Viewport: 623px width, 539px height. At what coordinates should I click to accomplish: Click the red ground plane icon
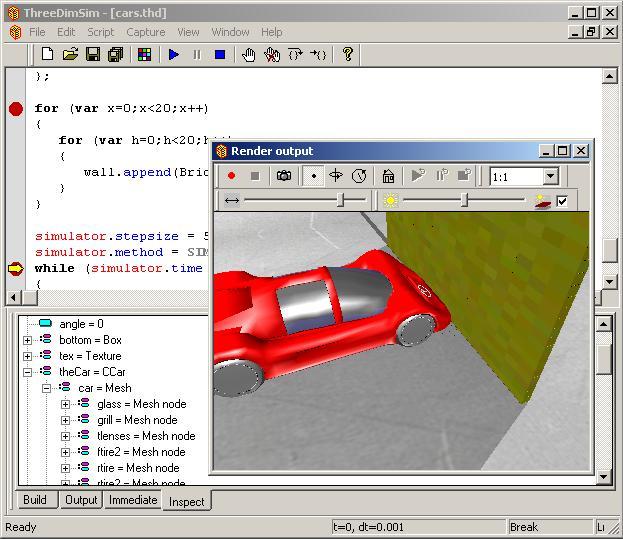[x=543, y=201]
